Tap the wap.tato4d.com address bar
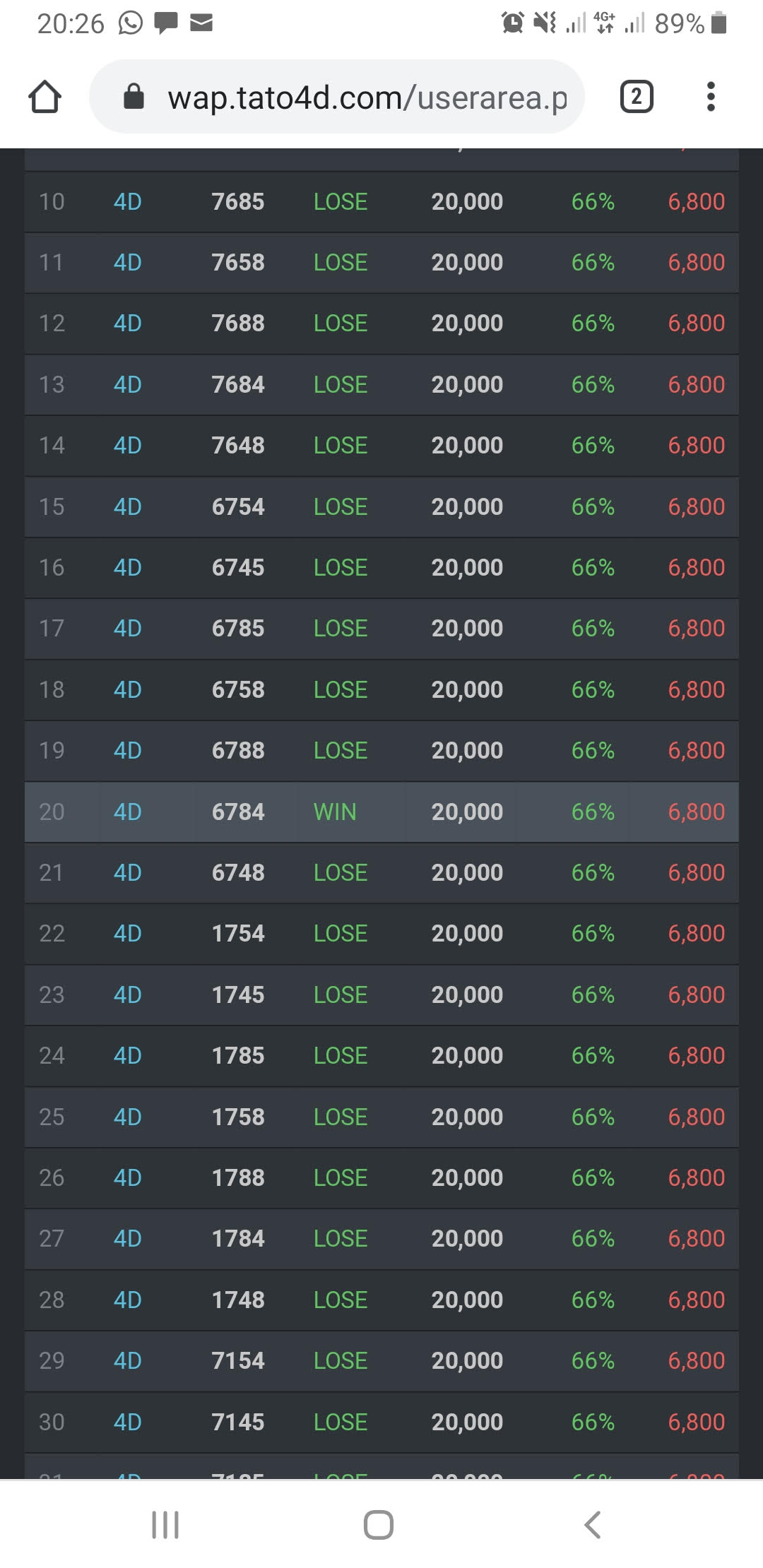The image size is (763, 1568). [x=366, y=97]
